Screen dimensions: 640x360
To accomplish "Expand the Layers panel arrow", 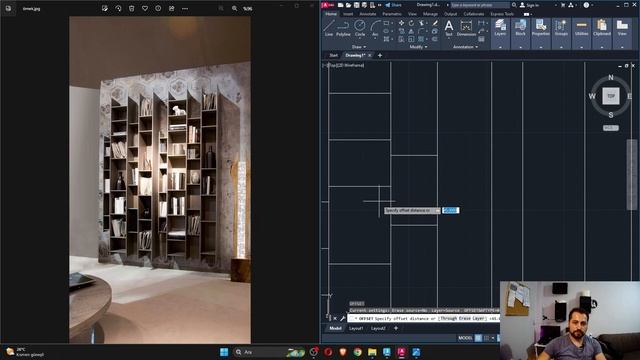I will [500, 47].
